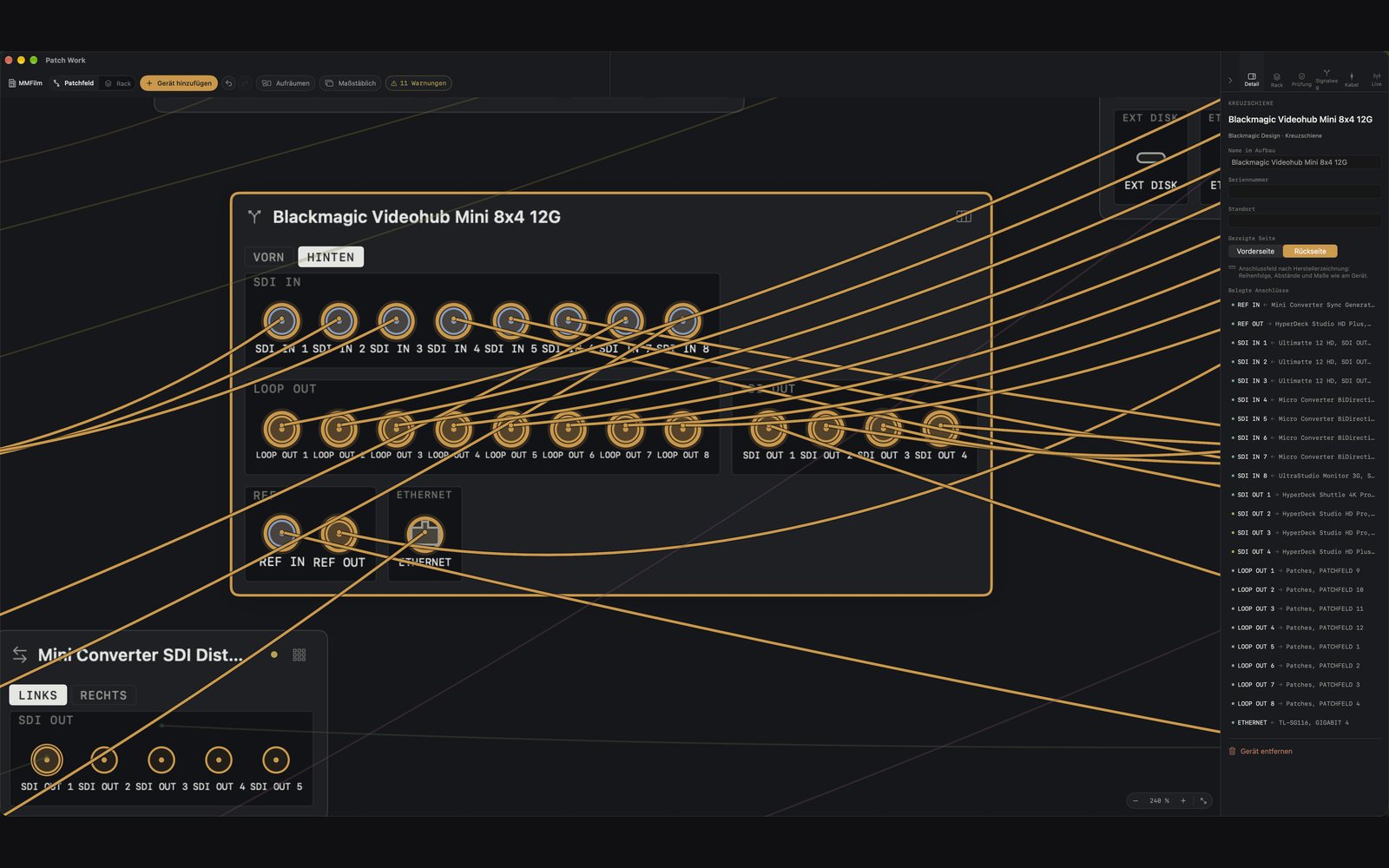Switch the Videohub card to HINTEN

click(x=331, y=257)
